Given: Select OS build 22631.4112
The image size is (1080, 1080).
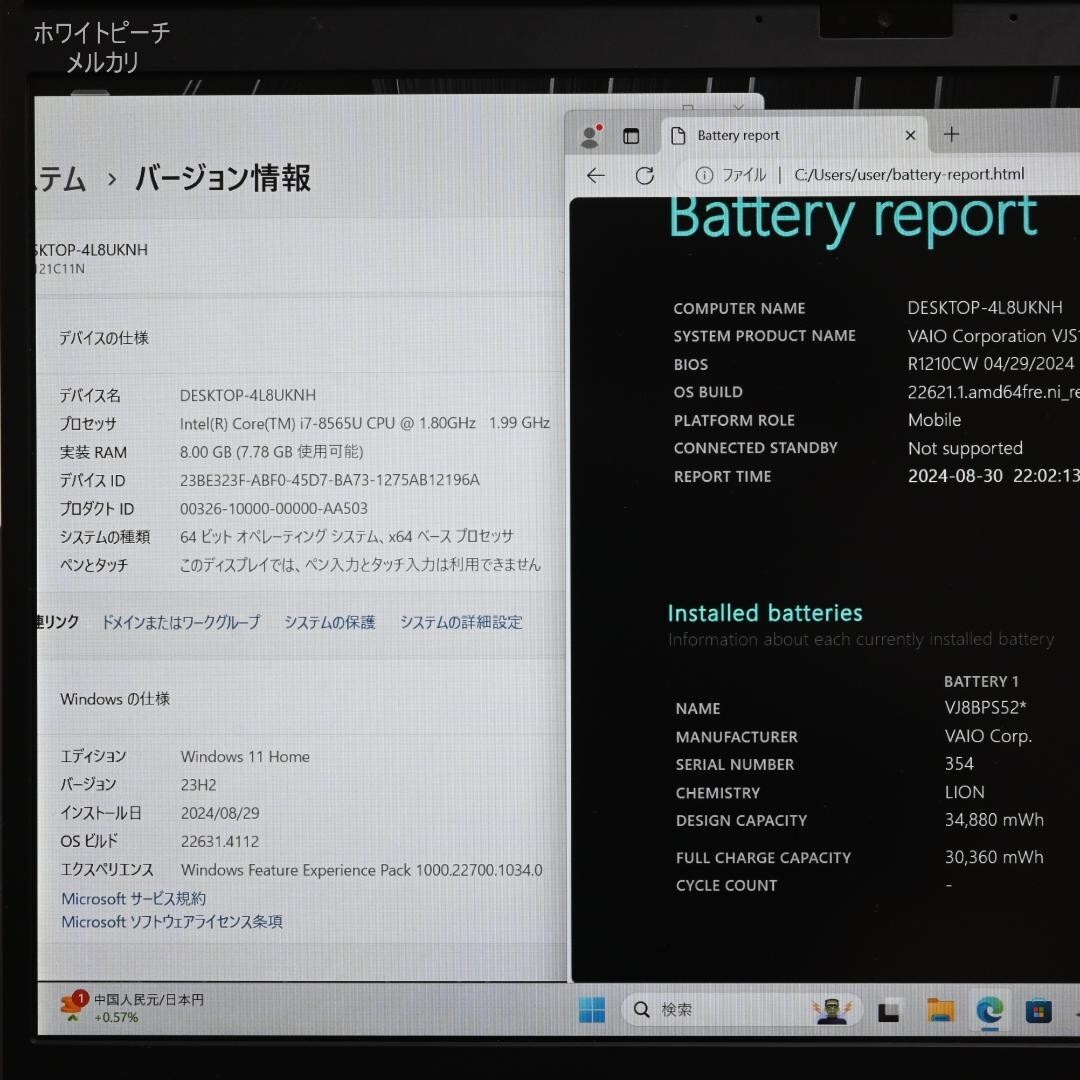Looking at the screenshot, I should (220, 841).
